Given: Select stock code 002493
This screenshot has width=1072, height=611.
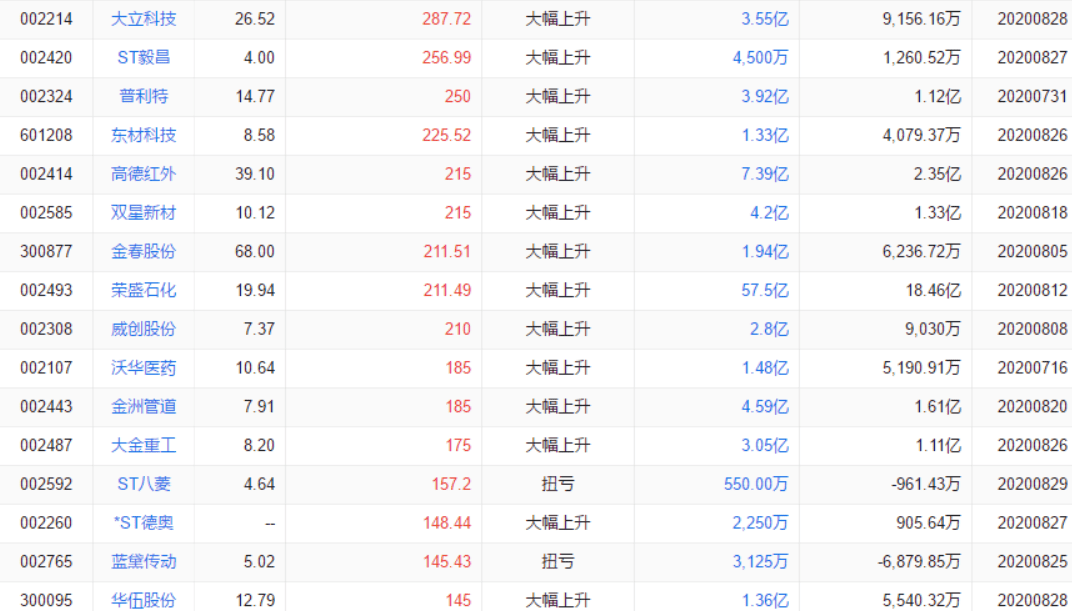Looking at the screenshot, I should (46, 290).
